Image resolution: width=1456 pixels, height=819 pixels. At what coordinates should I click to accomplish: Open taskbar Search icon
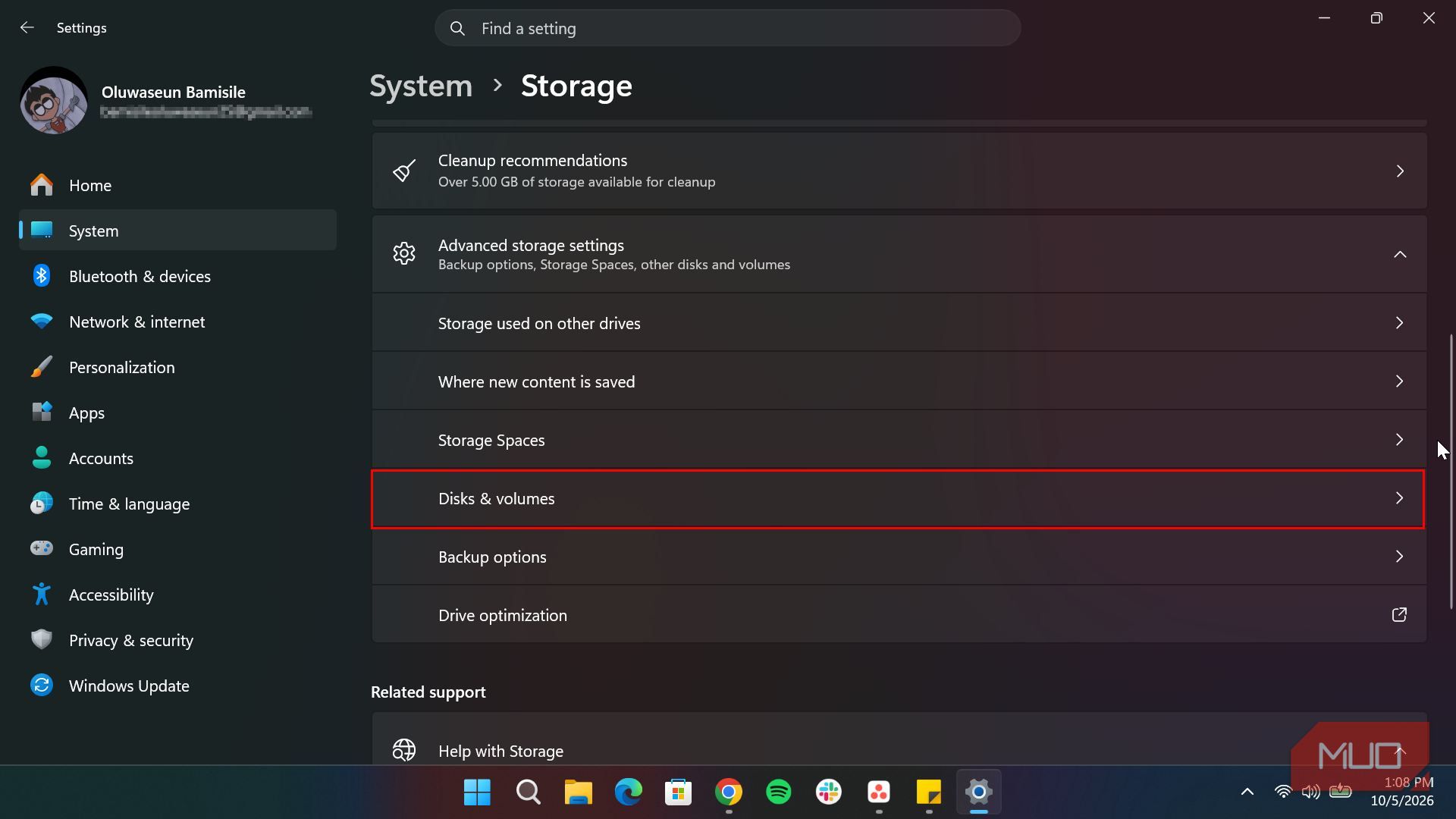pyautogui.click(x=528, y=792)
